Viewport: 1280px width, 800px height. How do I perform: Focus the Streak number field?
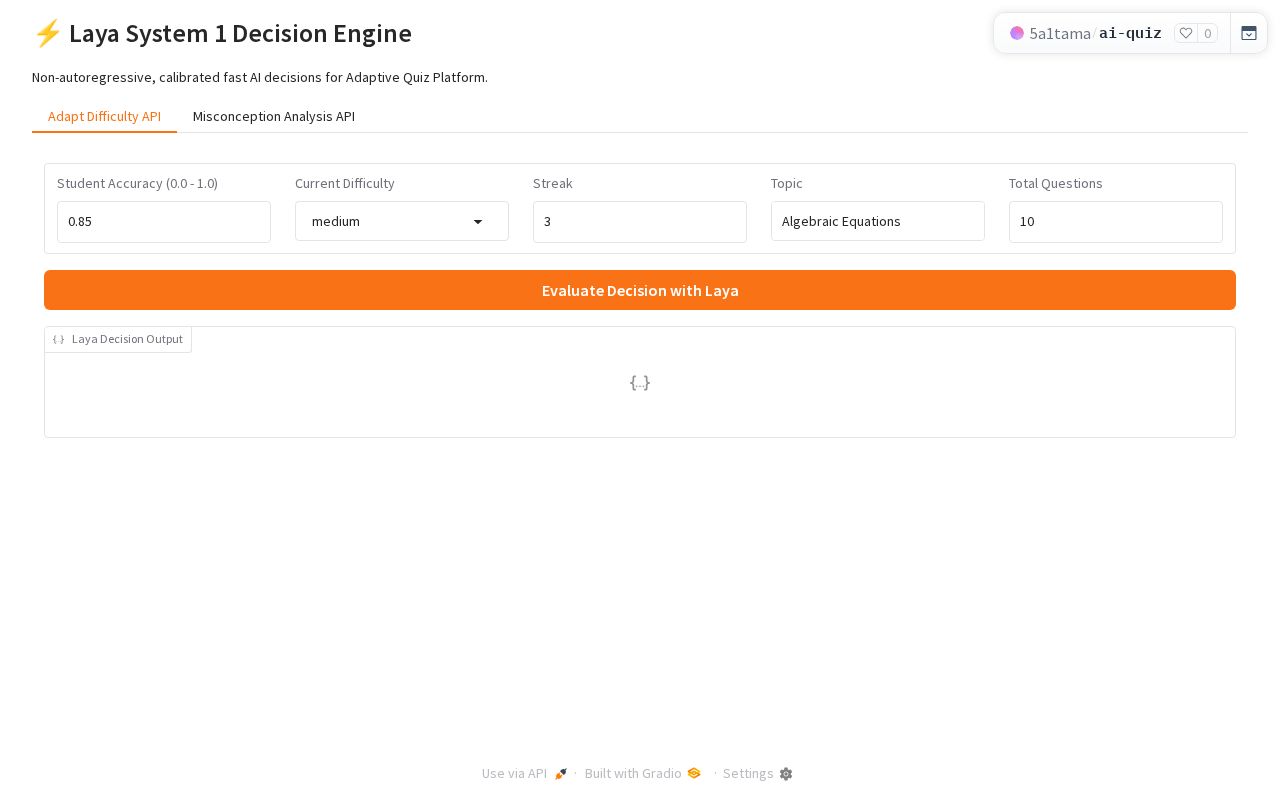tap(640, 222)
